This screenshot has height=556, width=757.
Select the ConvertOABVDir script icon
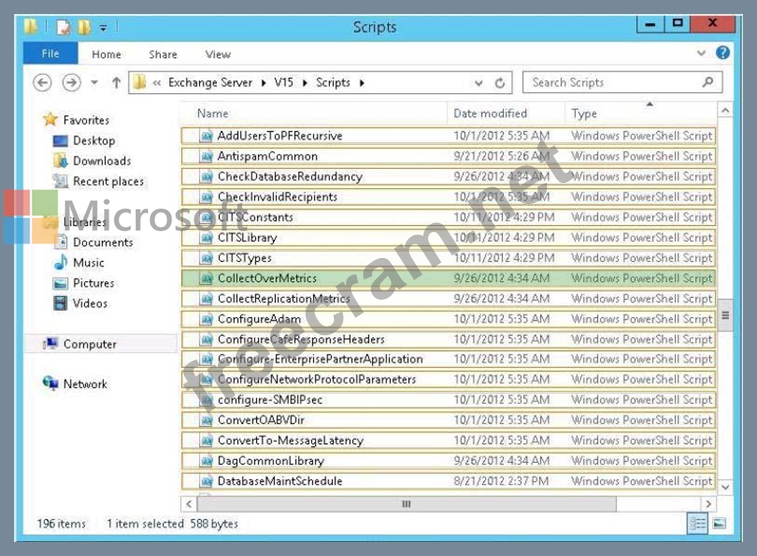point(206,420)
